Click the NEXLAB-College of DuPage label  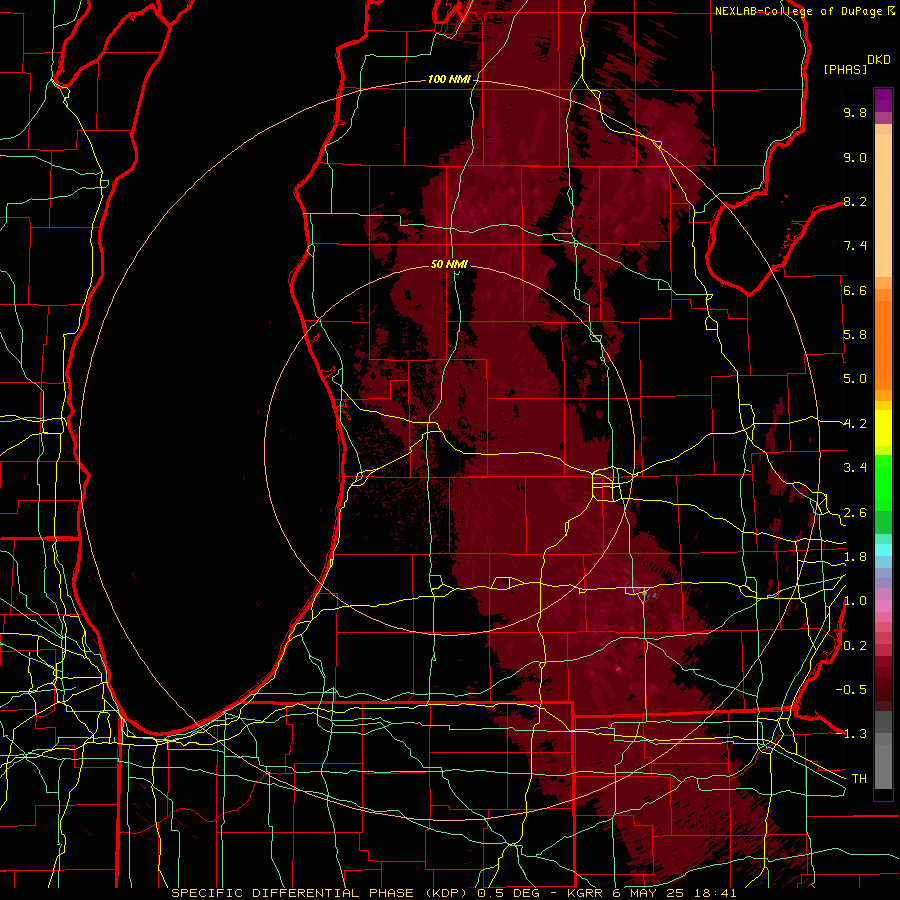798,11
